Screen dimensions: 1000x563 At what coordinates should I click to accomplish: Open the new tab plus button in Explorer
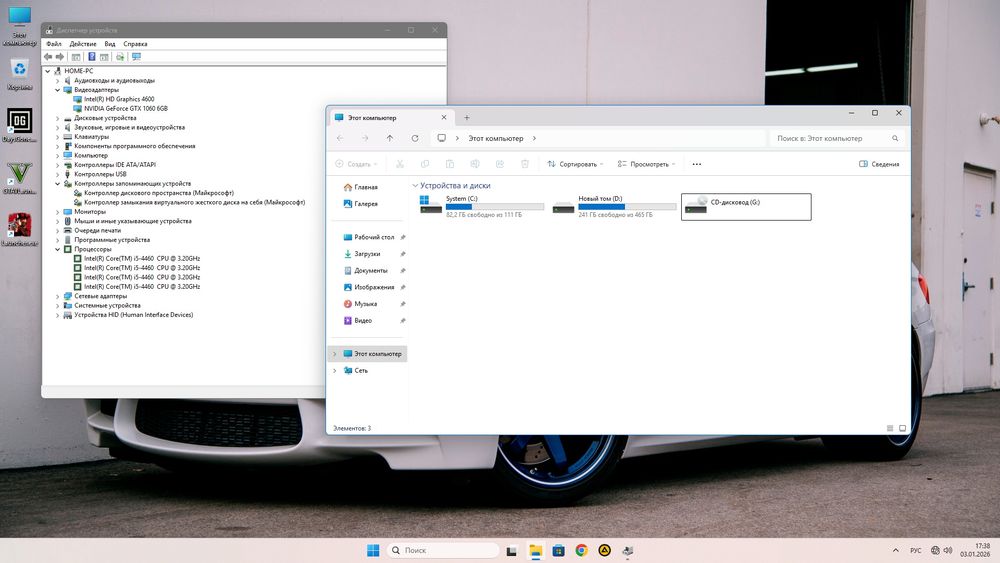click(466, 118)
